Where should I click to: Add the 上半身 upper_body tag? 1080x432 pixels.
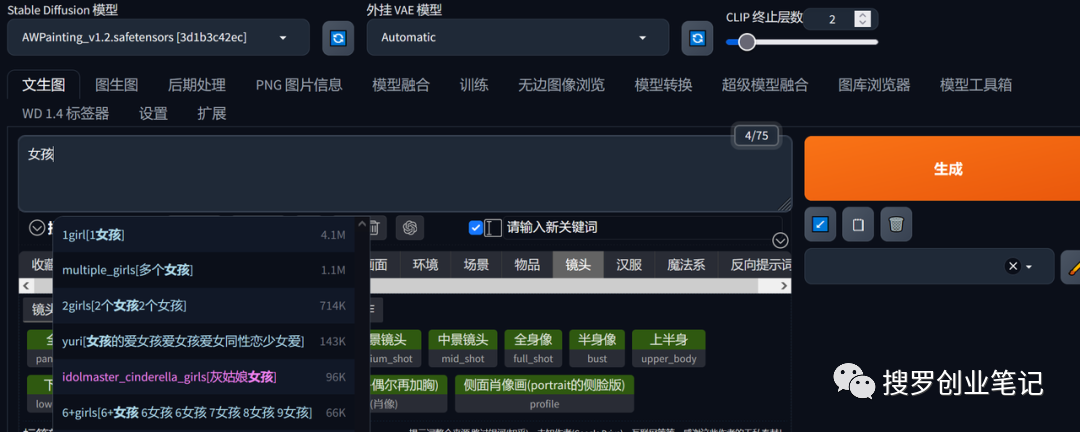coord(669,348)
